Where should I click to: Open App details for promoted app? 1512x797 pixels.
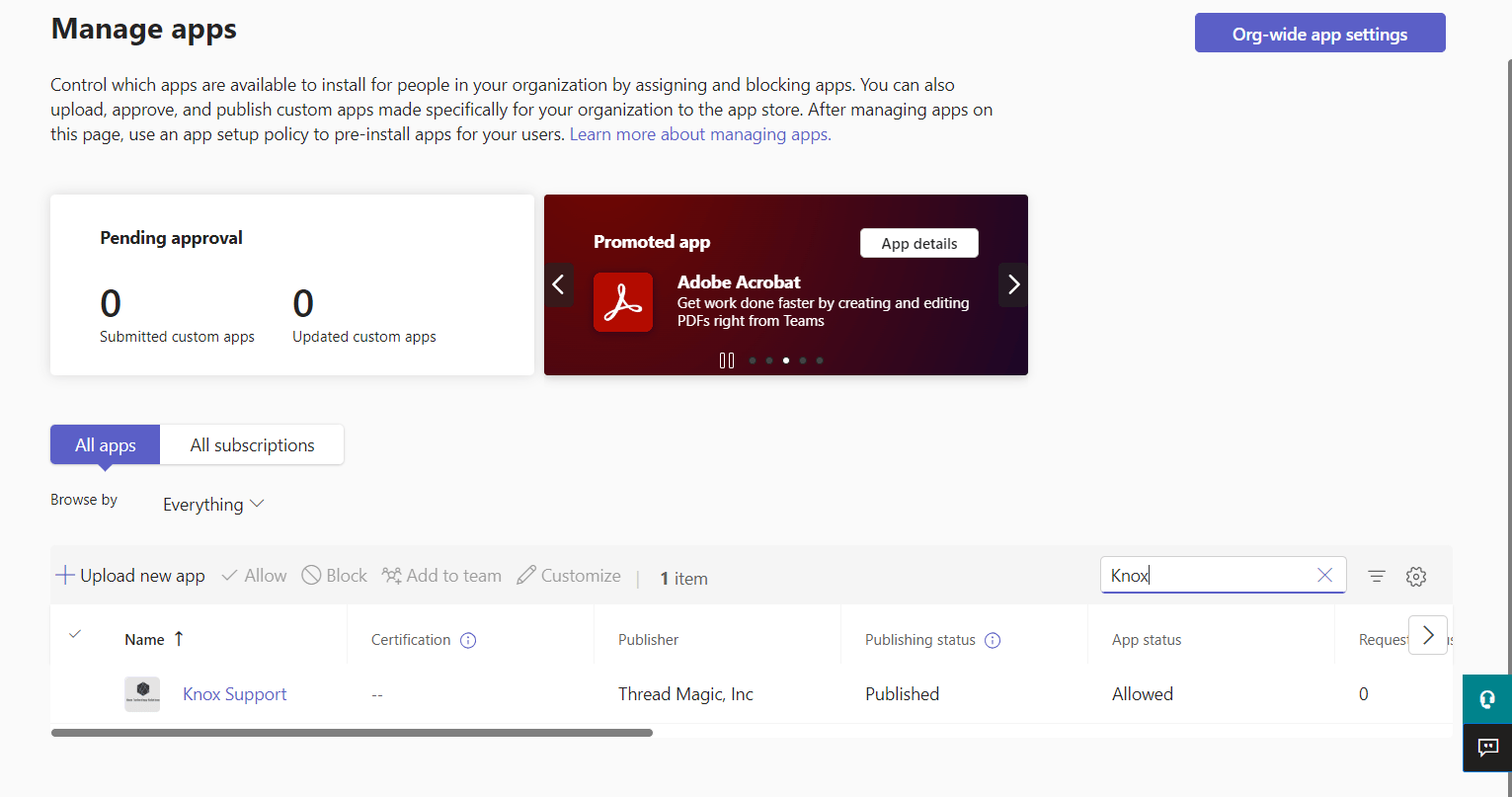(919, 243)
